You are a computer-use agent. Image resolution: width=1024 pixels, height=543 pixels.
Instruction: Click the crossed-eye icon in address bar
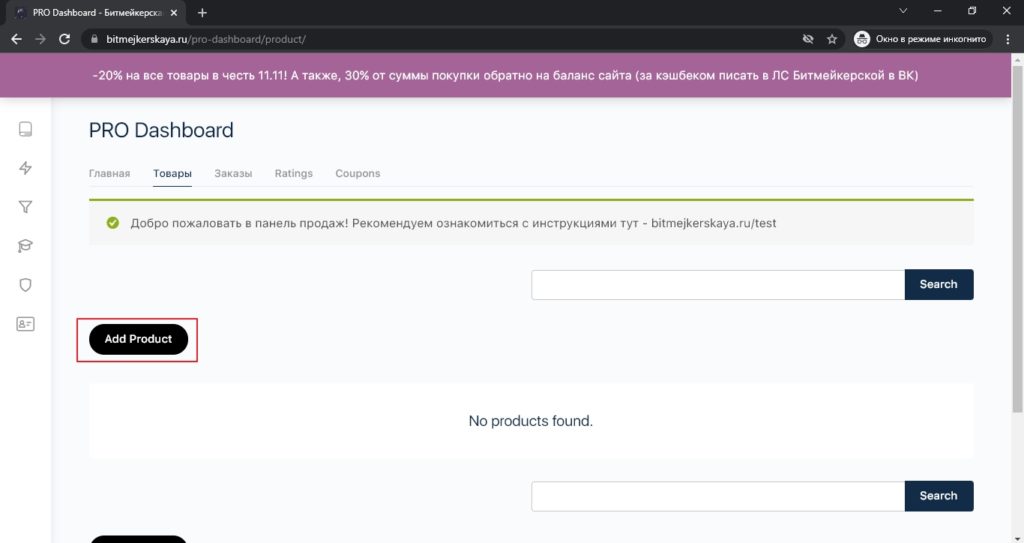pos(808,39)
